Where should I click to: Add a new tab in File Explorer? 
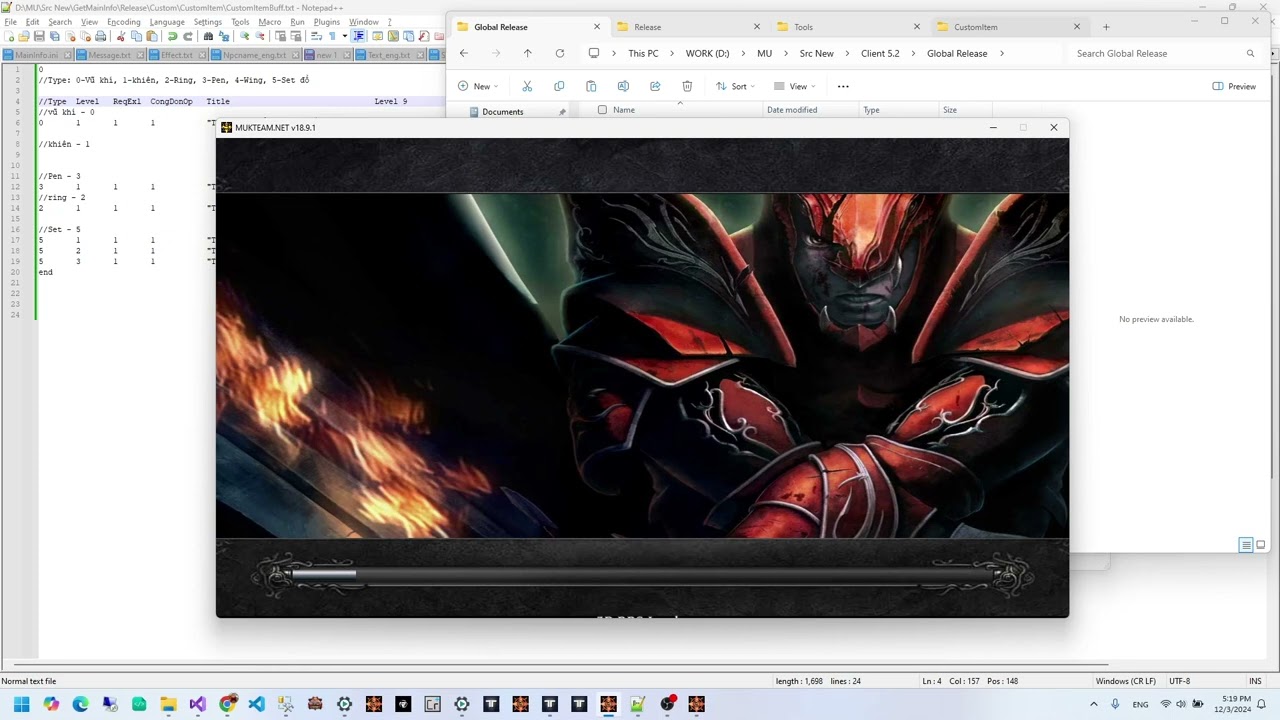pyautogui.click(x=1106, y=27)
